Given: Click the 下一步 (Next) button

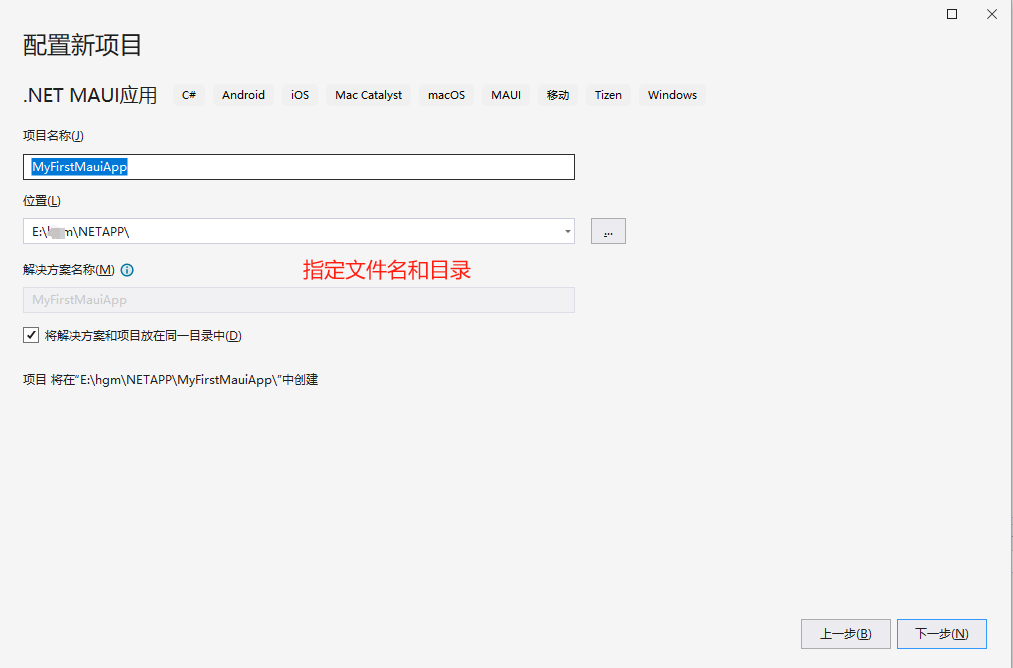Looking at the screenshot, I should [941, 633].
